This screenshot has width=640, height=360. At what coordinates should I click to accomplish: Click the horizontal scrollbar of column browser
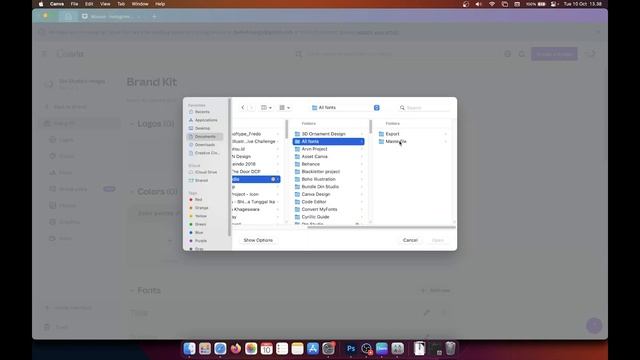(x=381, y=227)
